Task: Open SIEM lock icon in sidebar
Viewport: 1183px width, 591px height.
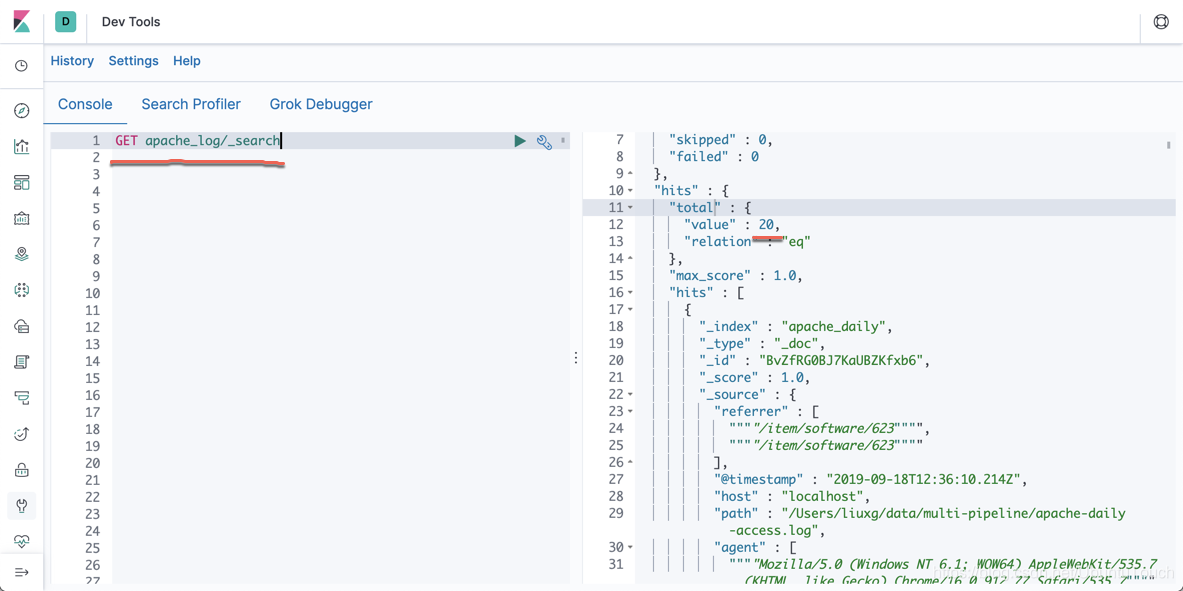Action: coord(22,469)
